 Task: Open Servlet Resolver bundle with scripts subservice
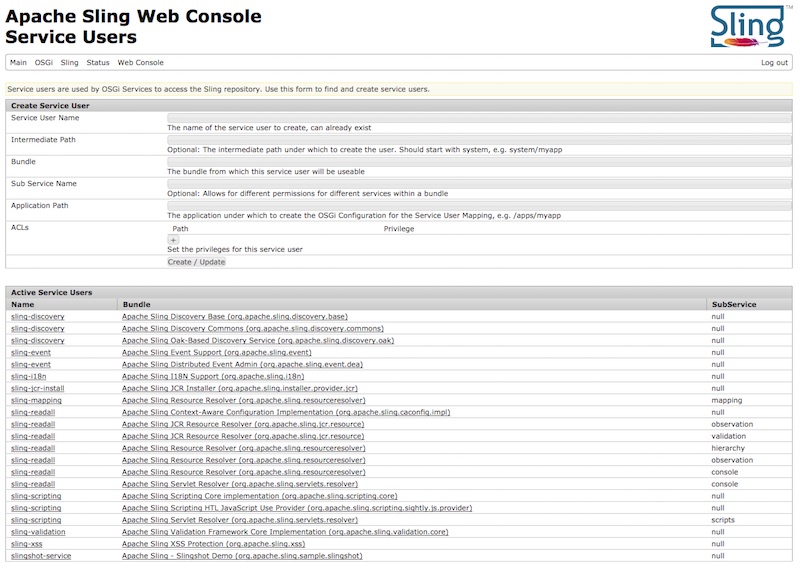tap(240, 520)
